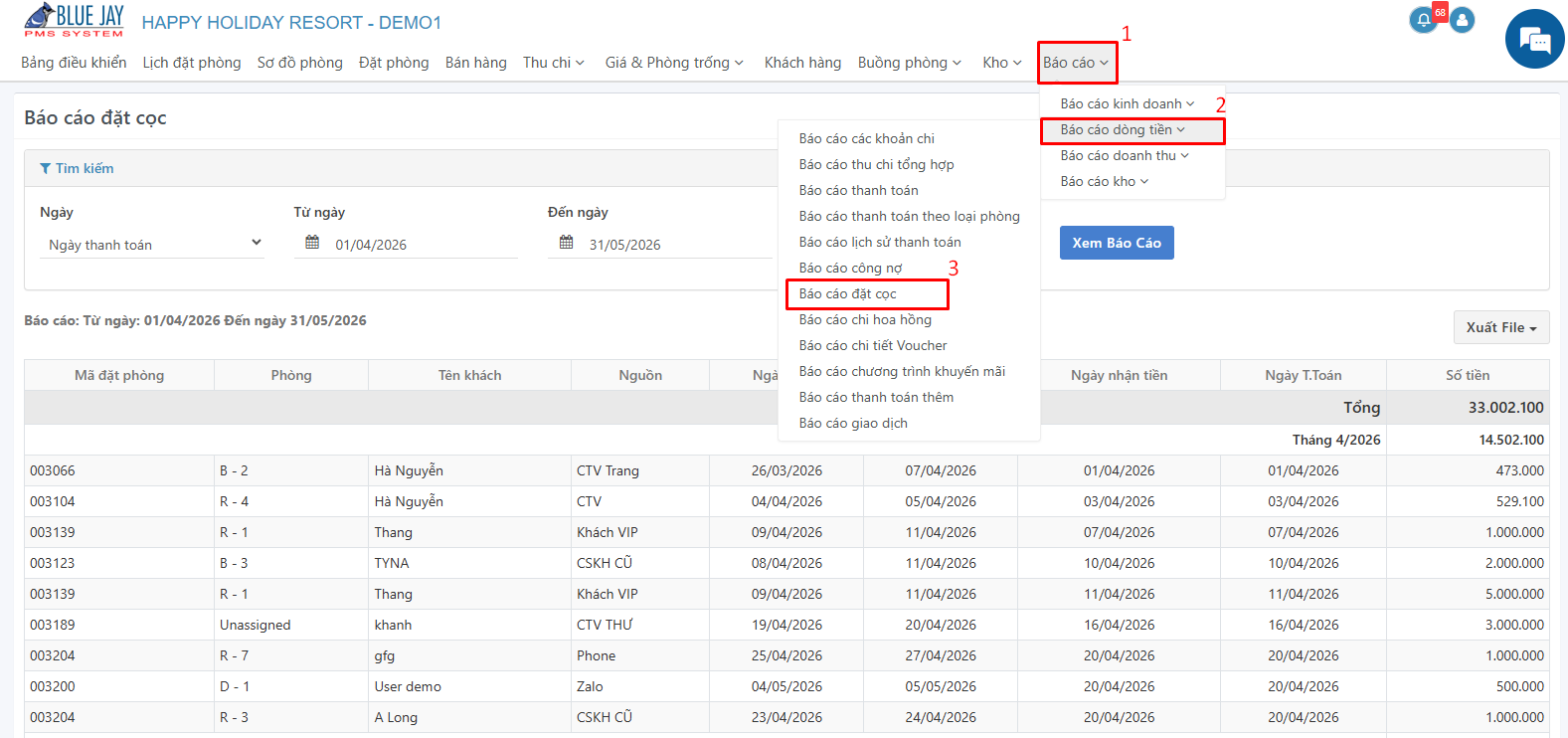Select Báo cáo lịch sử thanh toán
Viewport: 1568px width, 738px height.
pyautogui.click(x=880, y=242)
